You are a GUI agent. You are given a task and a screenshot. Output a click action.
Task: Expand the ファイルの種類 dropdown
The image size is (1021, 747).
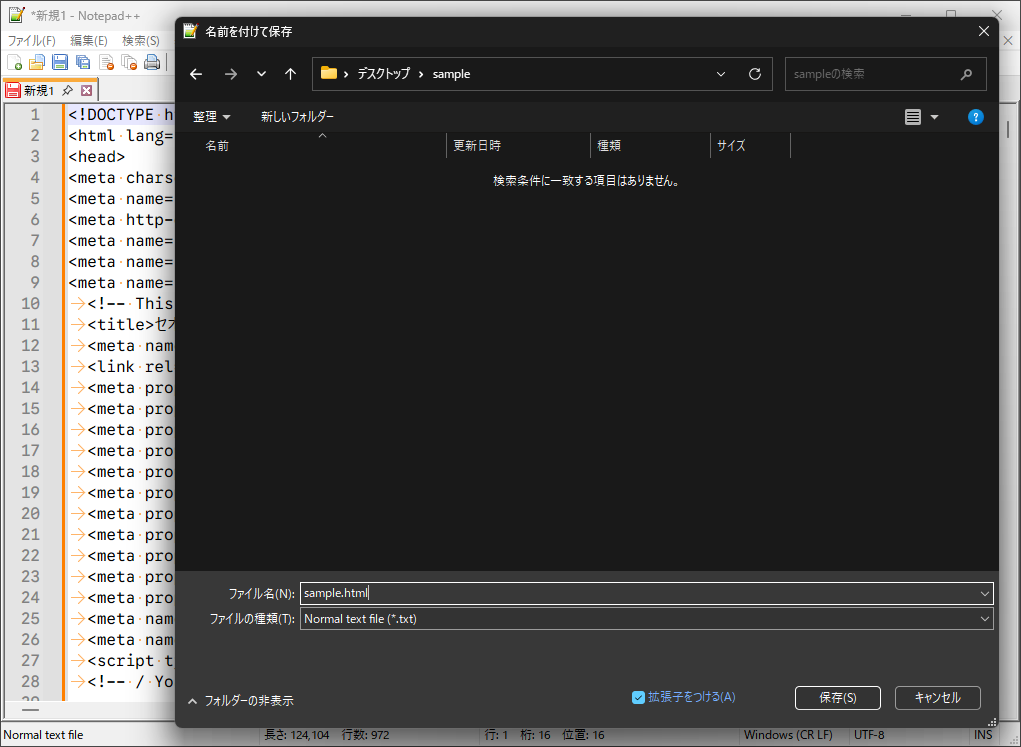coord(984,619)
